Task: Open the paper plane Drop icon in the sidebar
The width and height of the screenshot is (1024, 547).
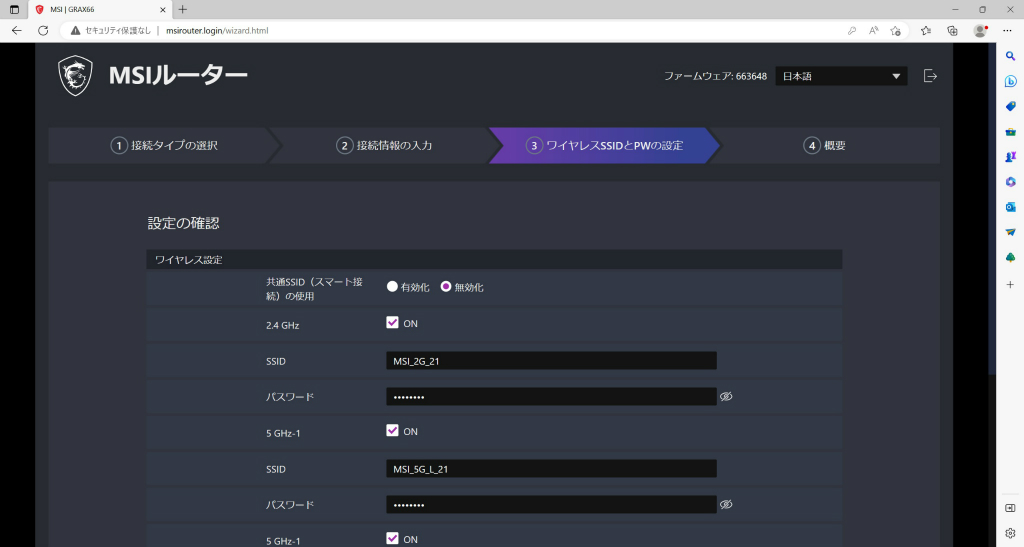Action: [1010, 232]
